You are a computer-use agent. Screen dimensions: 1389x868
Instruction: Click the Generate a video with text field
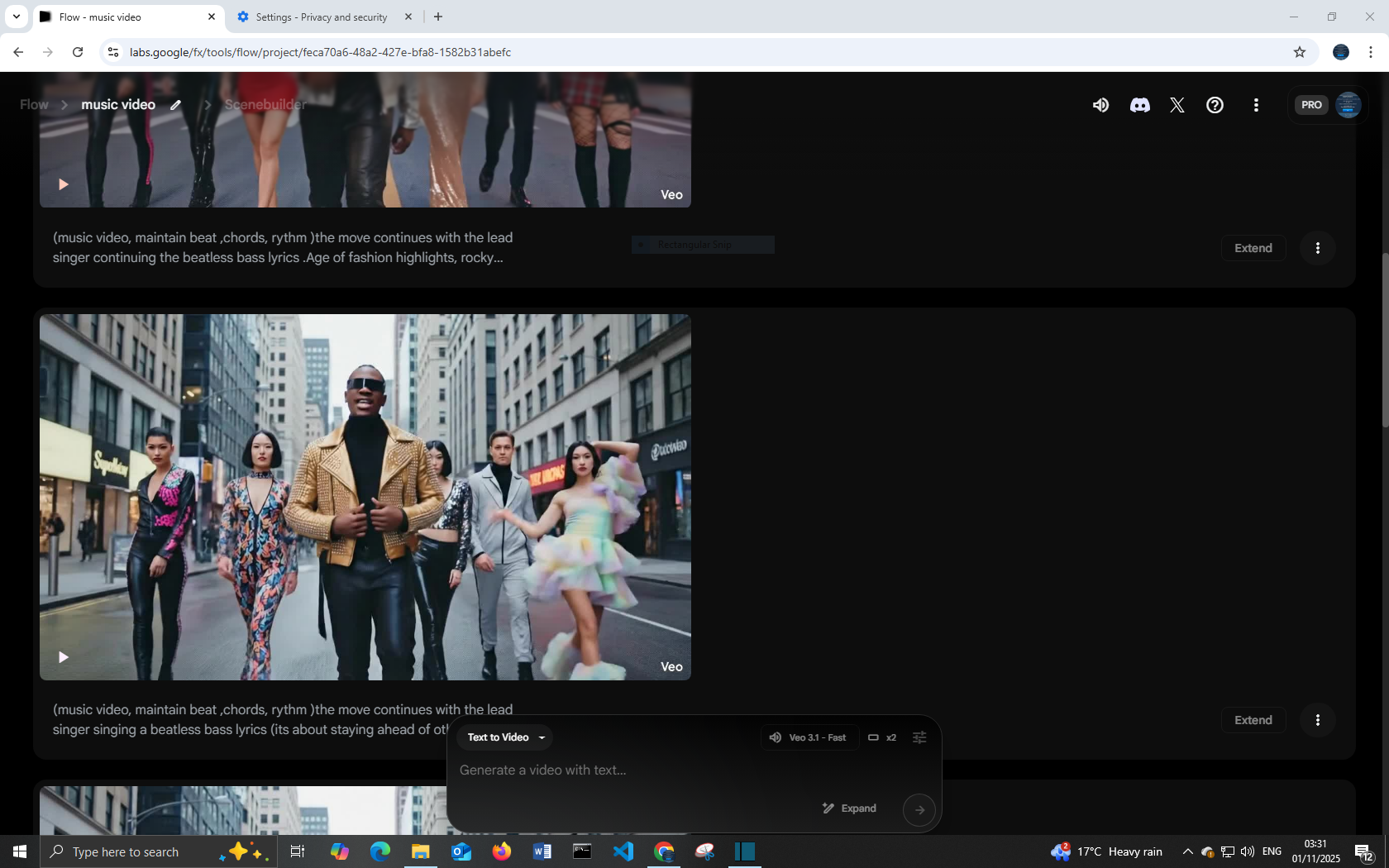tap(678, 770)
